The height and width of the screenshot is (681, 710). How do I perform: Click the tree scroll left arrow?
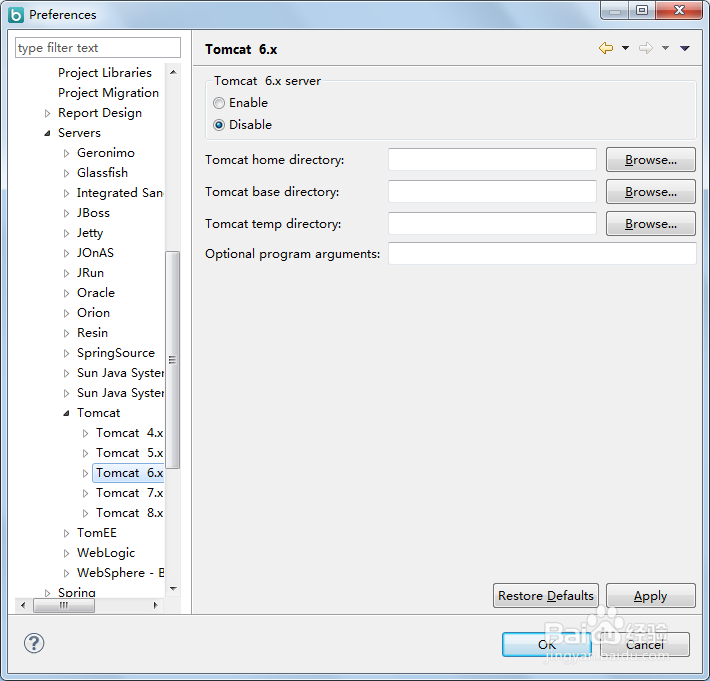click(x=23, y=605)
